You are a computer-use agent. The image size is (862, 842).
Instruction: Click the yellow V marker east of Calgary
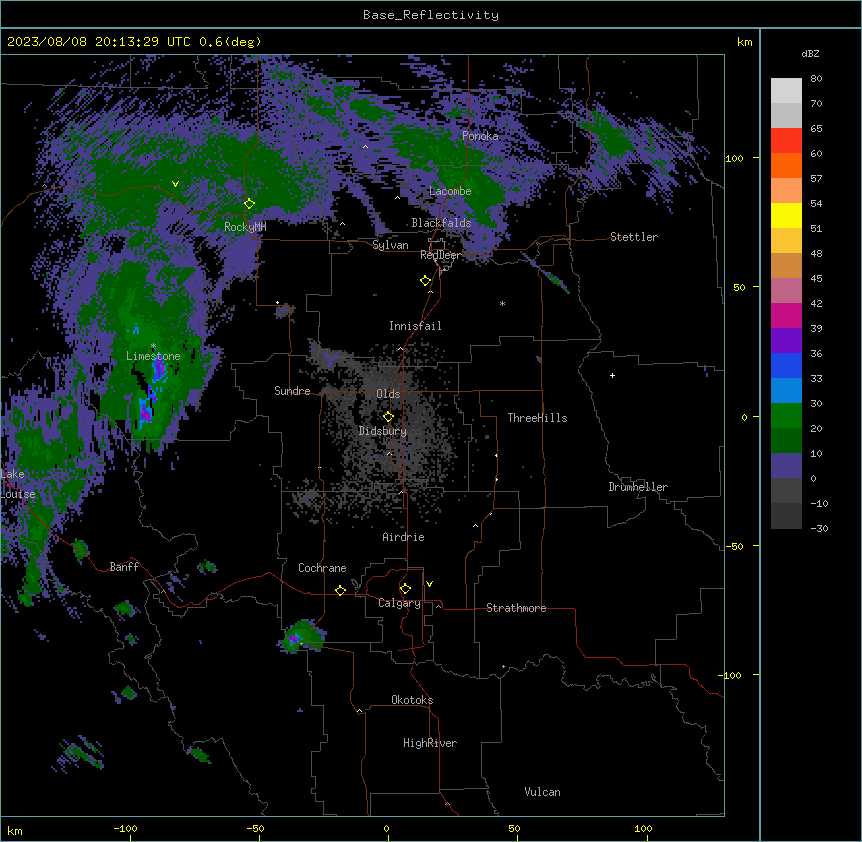click(x=429, y=584)
